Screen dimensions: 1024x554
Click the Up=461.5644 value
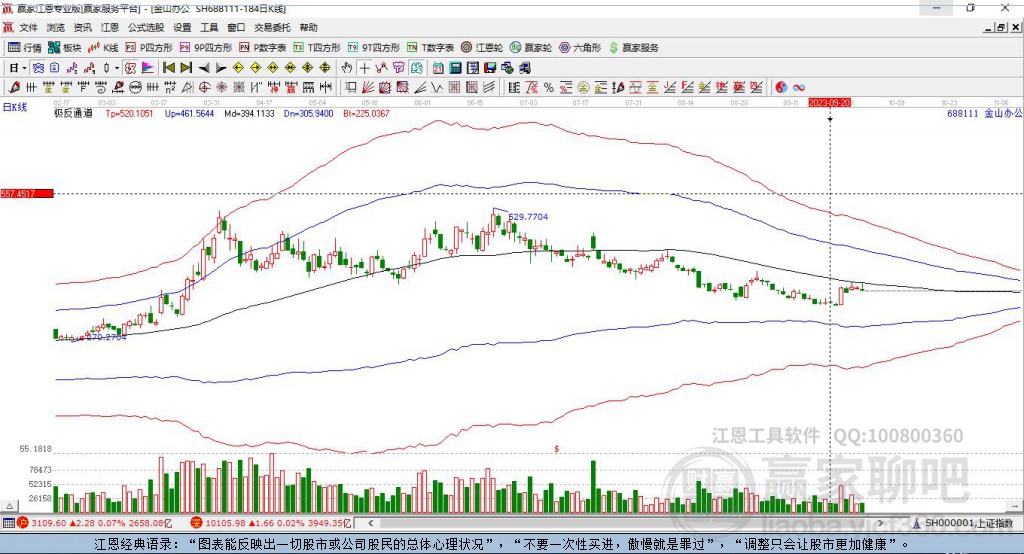coord(189,114)
